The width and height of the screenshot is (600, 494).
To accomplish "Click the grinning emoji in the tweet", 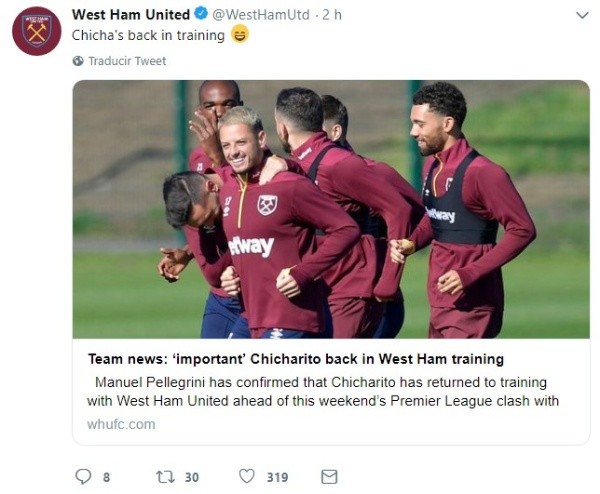I will 240,35.
